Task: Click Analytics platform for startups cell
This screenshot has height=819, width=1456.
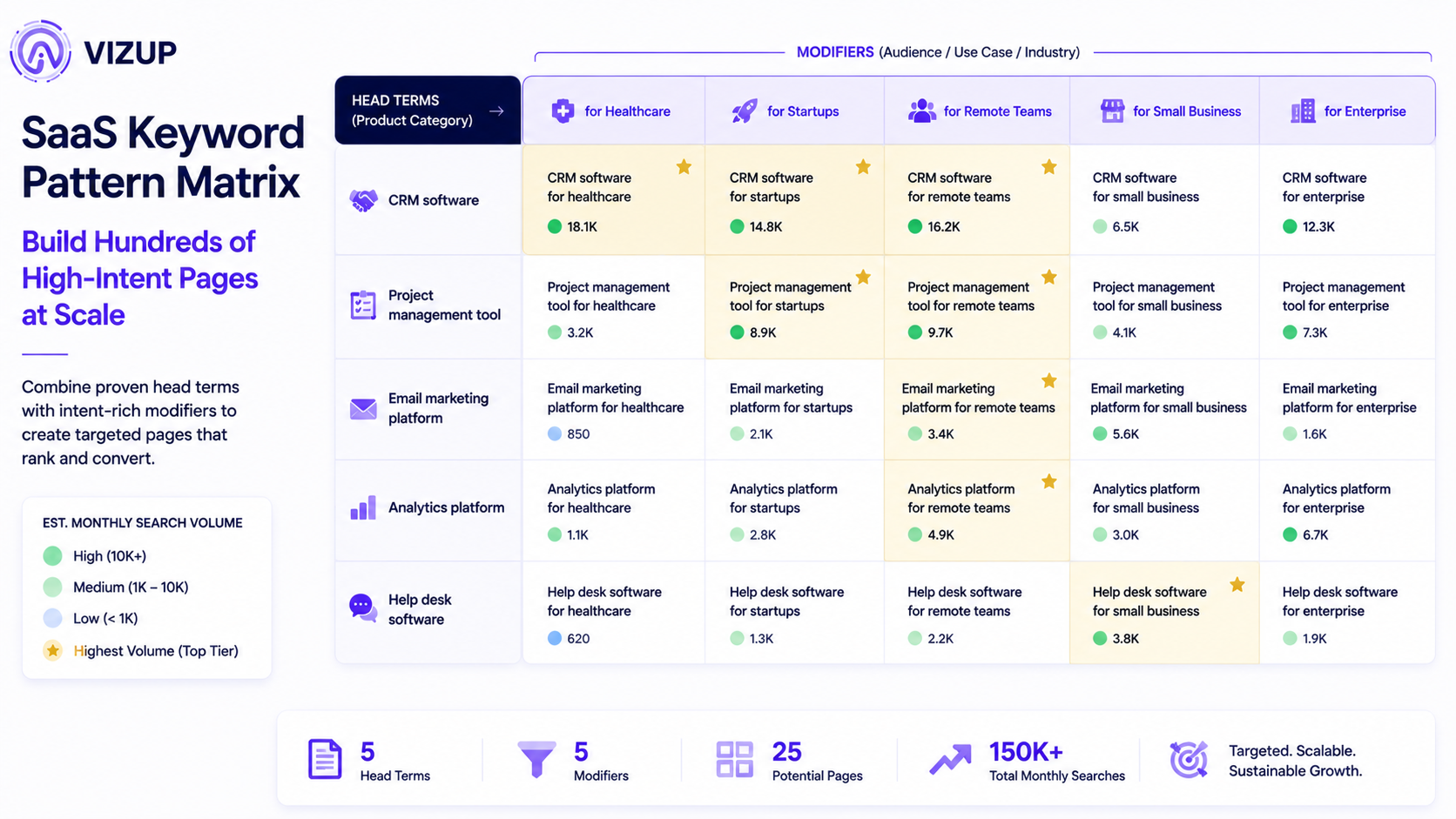Action: click(x=794, y=511)
